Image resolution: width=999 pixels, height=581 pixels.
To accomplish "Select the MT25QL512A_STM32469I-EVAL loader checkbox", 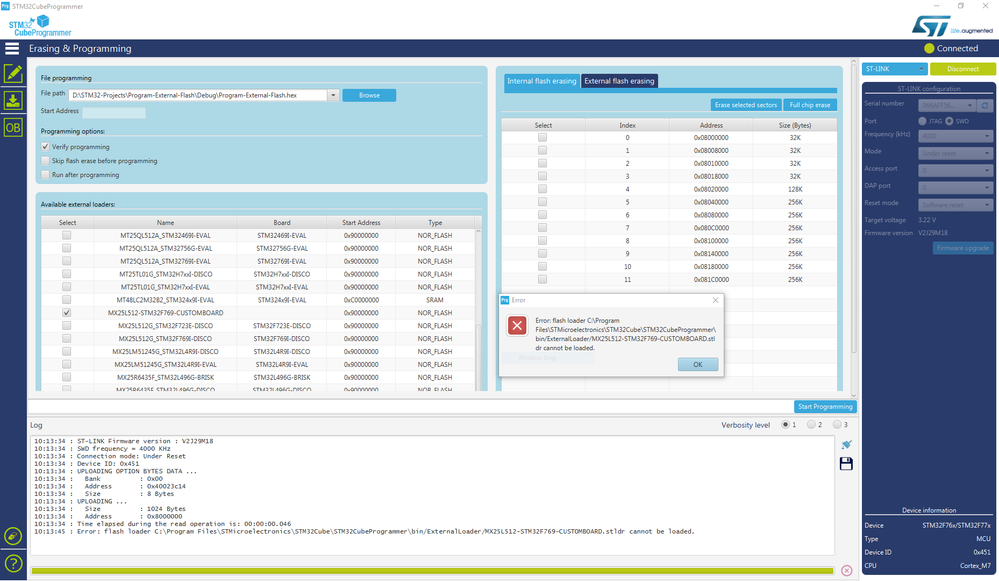I will click(66, 235).
